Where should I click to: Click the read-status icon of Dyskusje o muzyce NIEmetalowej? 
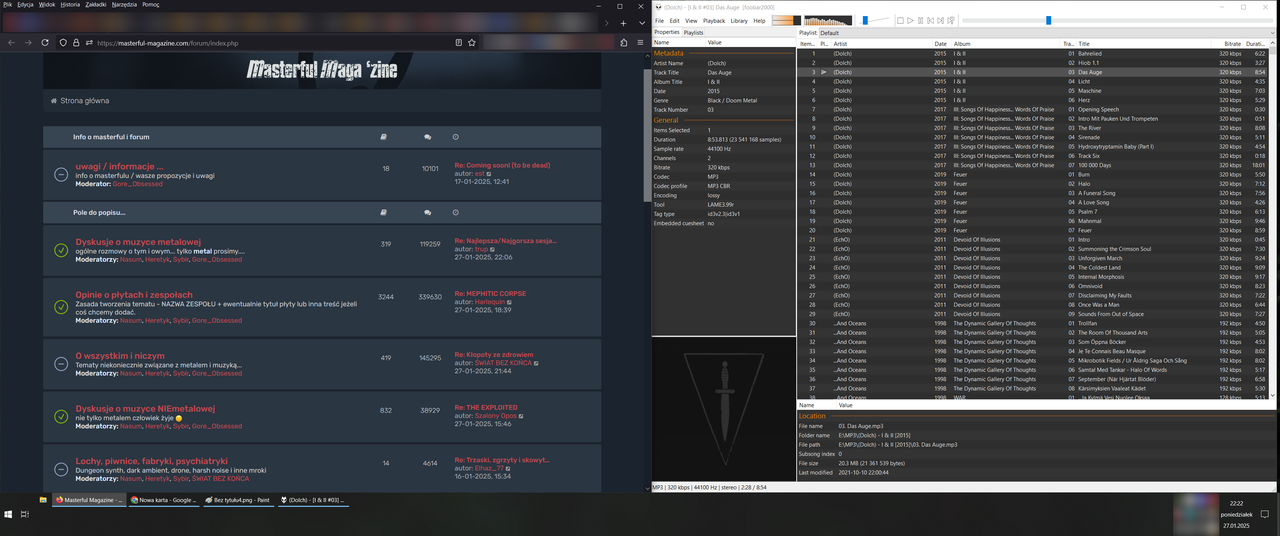pos(61,416)
